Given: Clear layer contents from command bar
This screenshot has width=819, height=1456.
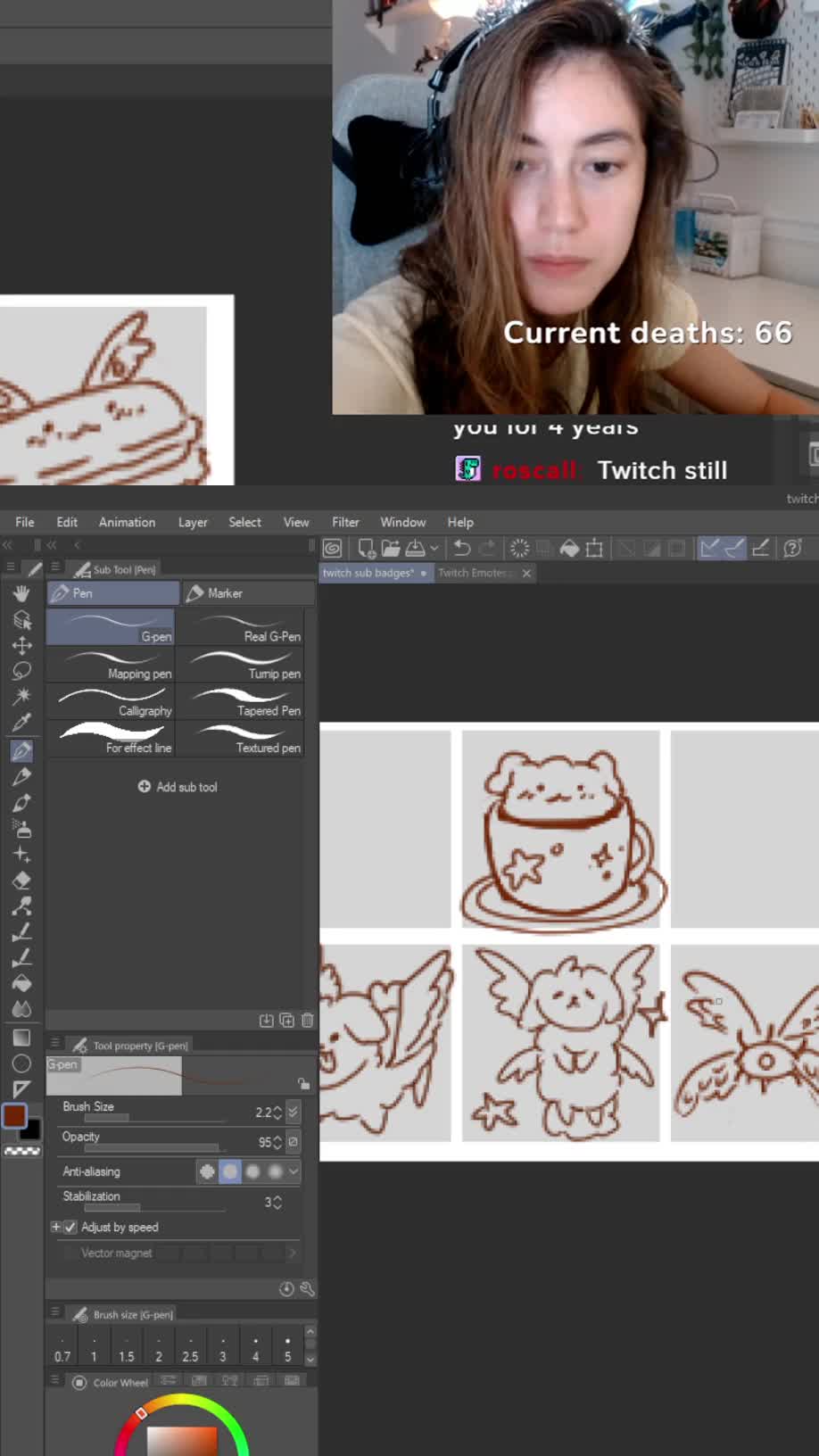Looking at the screenshot, I should coord(519,548).
